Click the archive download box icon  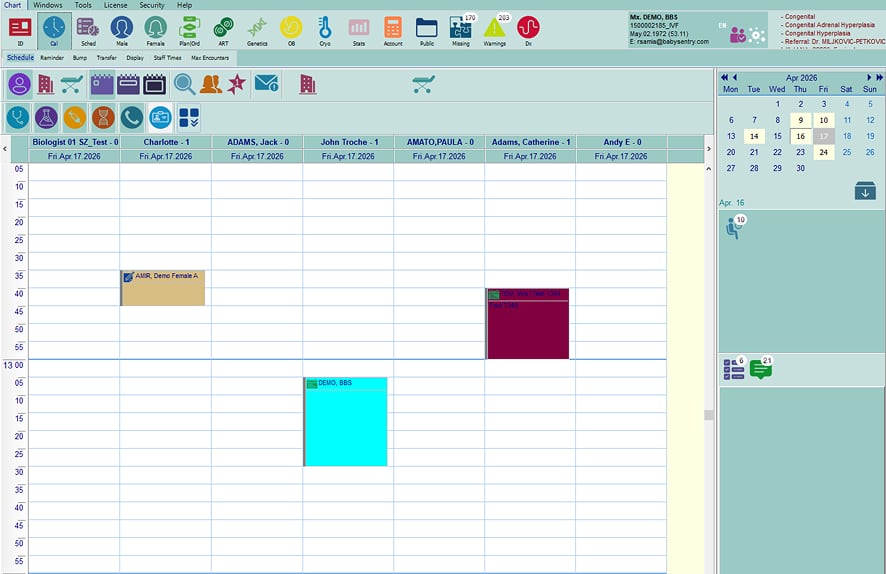tap(865, 191)
